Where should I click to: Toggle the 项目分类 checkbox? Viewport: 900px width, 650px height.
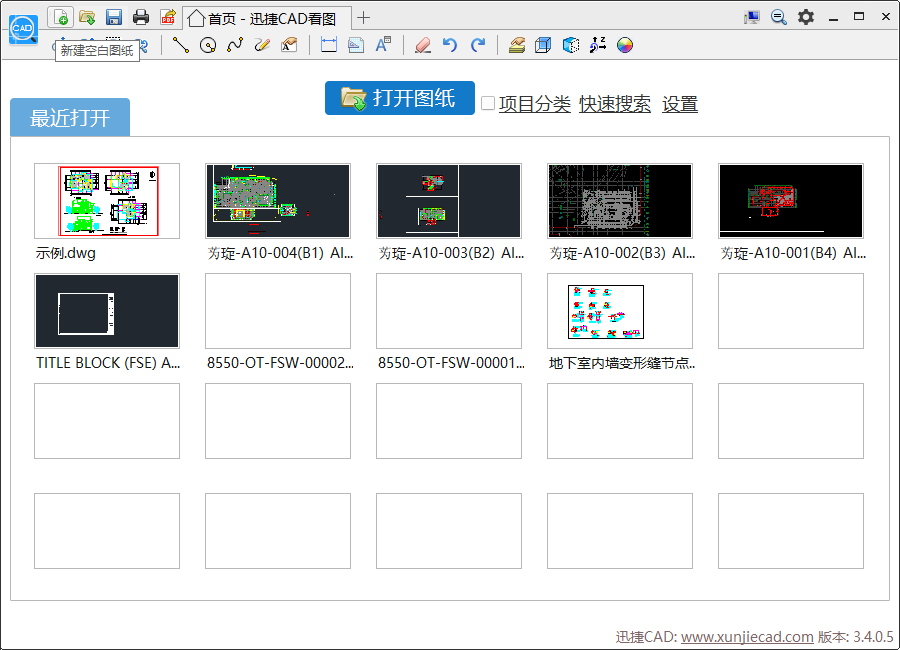pyautogui.click(x=488, y=103)
